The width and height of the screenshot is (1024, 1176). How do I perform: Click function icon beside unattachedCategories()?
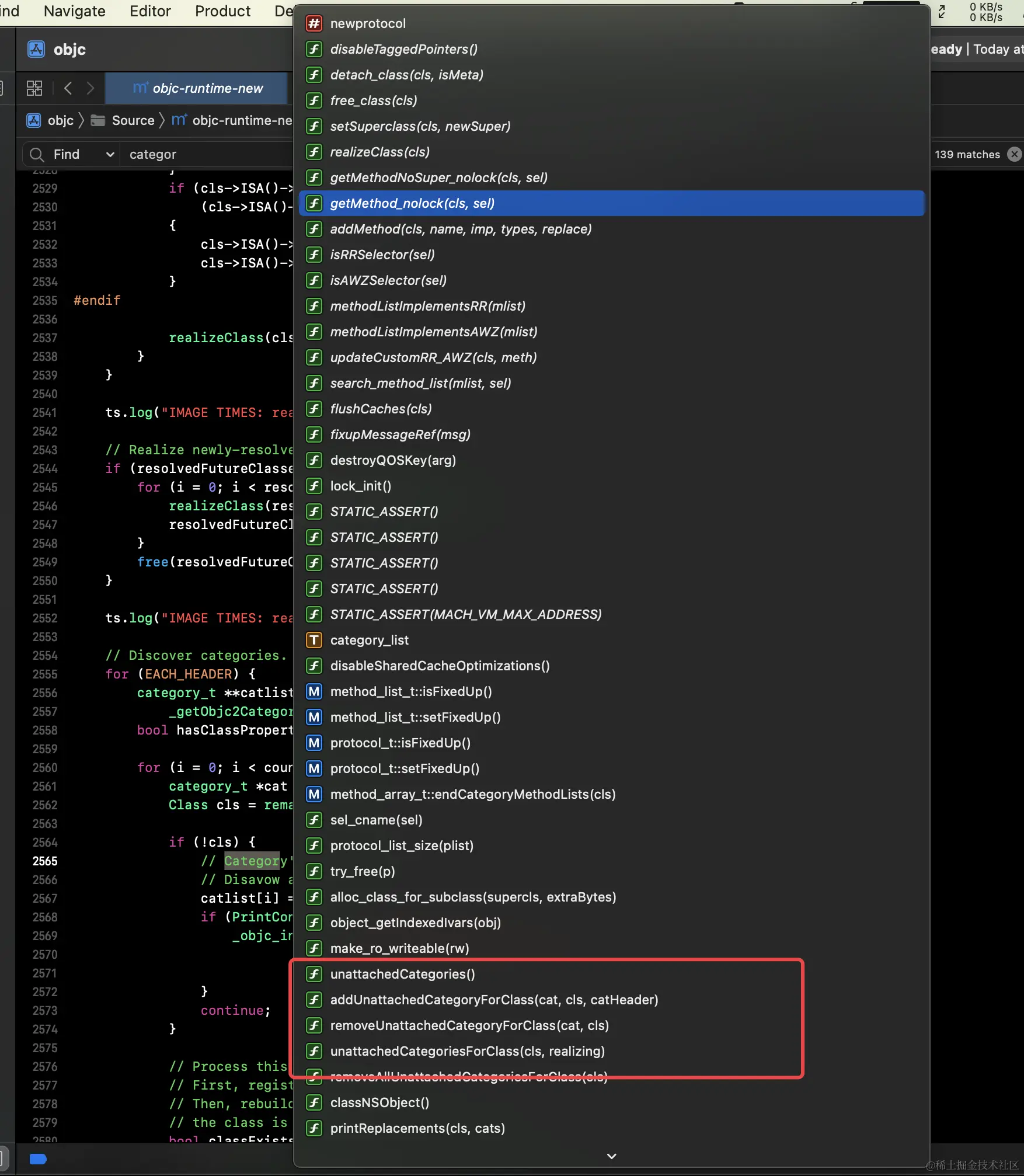click(x=314, y=974)
